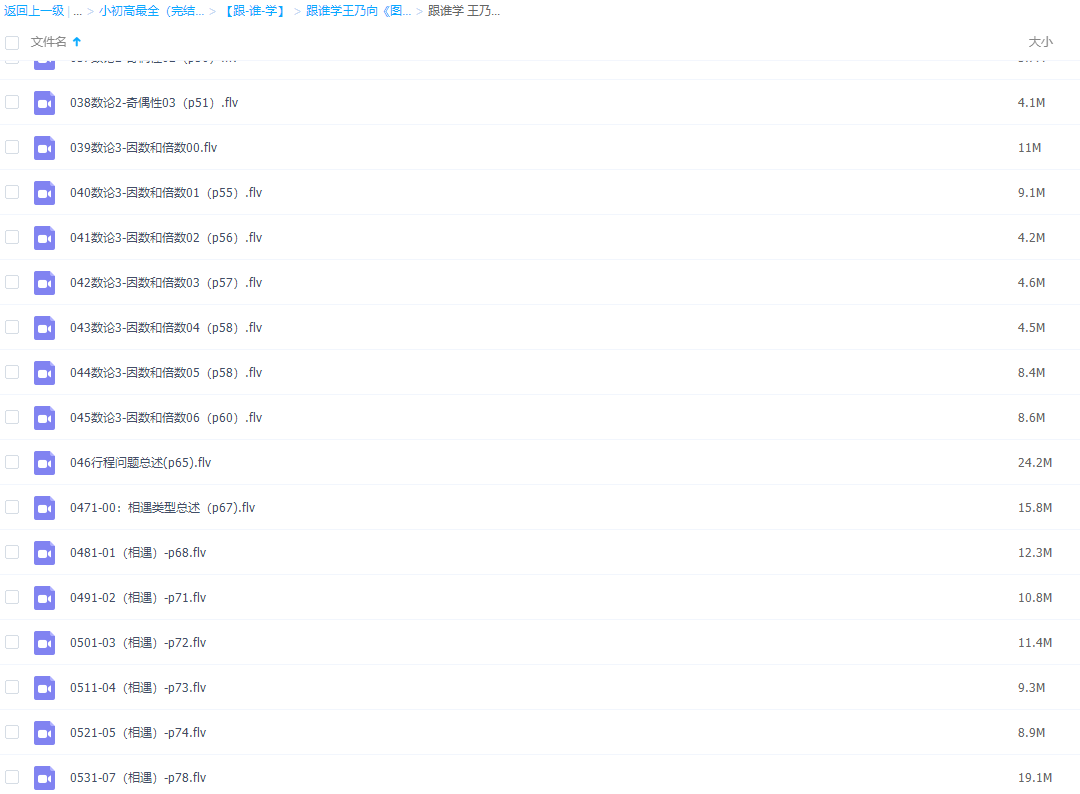Click the blue sort arrow next to 文件名

click(77, 42)
